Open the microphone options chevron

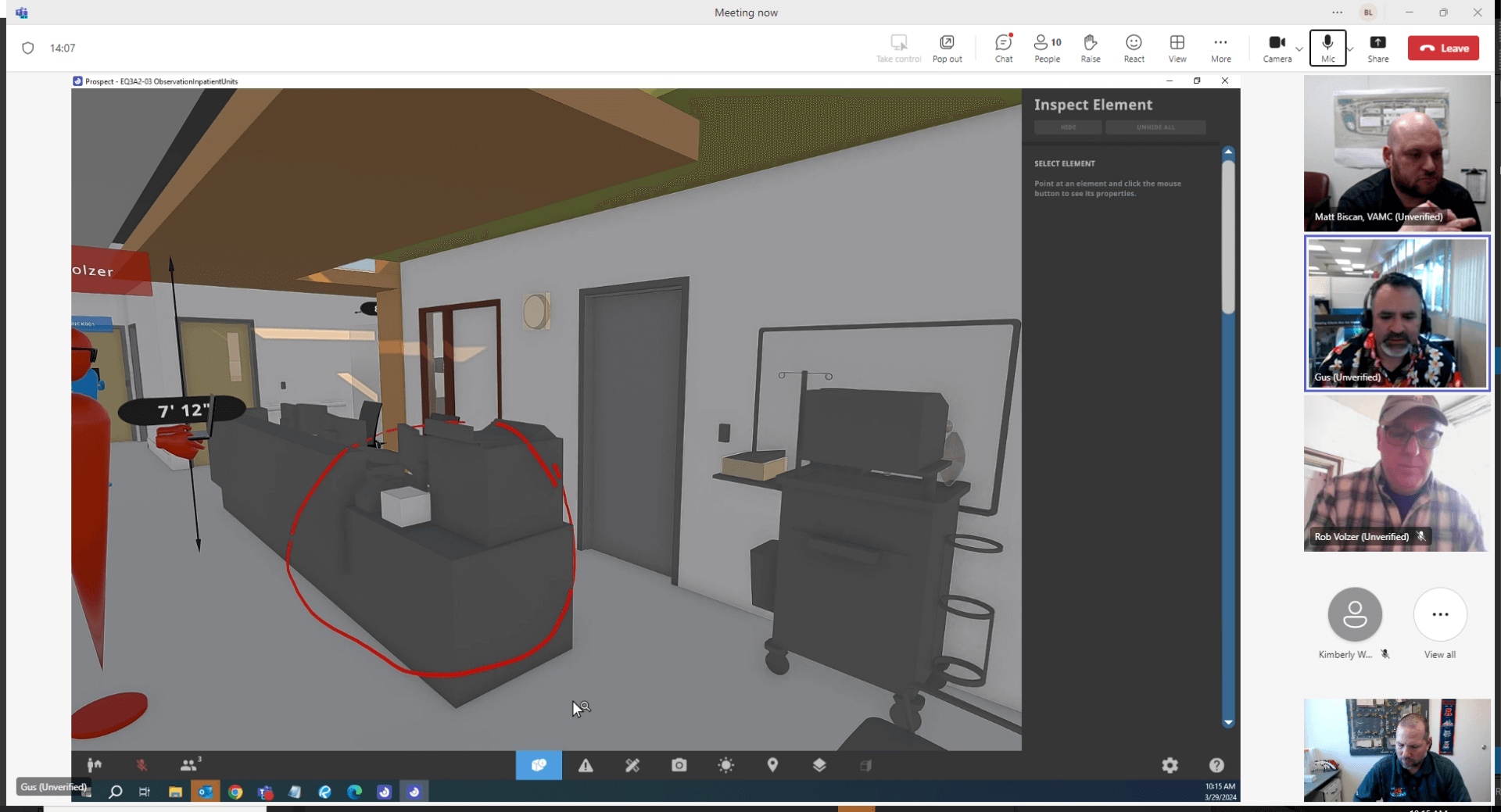1347,48
